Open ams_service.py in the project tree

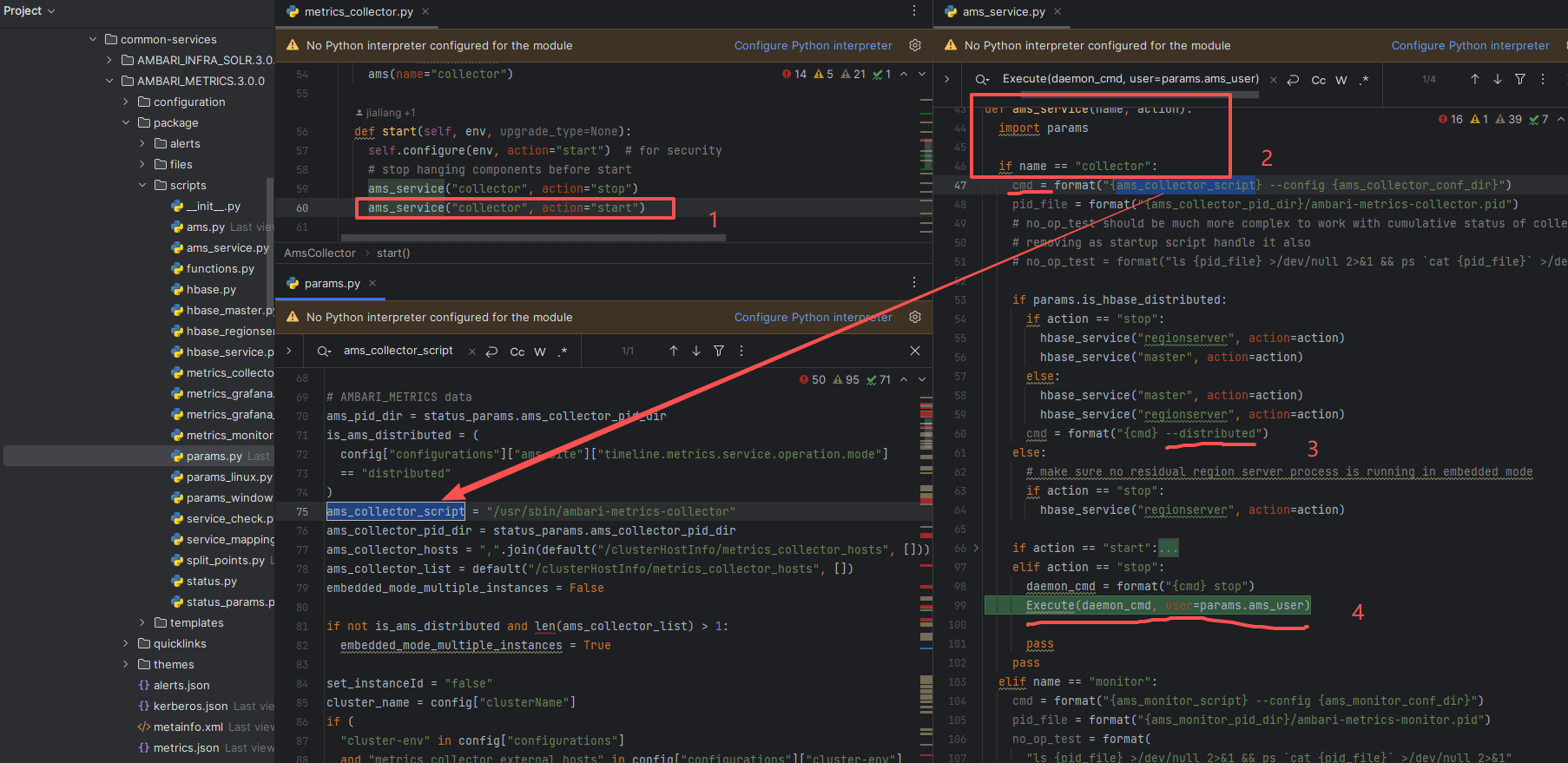pos(227,247)
